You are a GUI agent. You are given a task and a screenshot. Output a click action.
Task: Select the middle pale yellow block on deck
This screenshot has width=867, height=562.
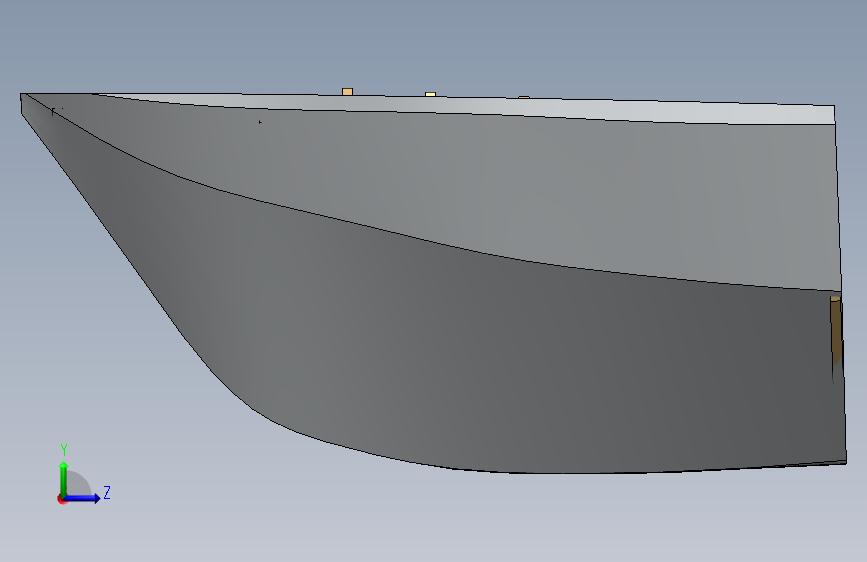click(x=430, y=95)
